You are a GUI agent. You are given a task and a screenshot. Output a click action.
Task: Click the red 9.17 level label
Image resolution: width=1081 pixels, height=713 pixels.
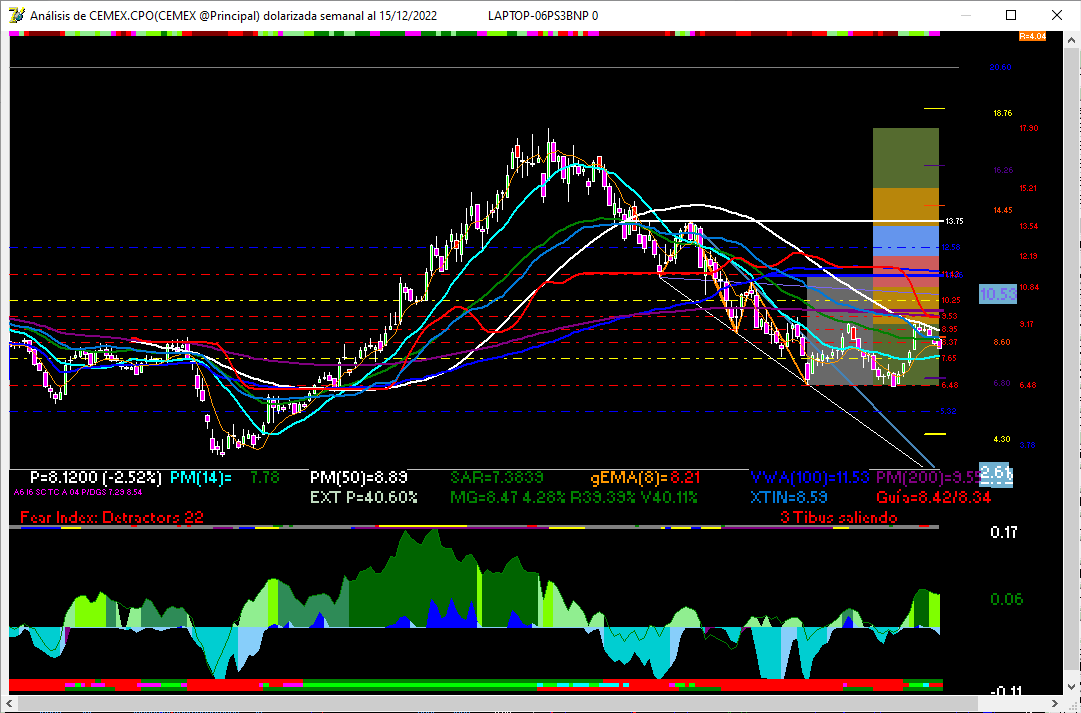coord(1027,324)
